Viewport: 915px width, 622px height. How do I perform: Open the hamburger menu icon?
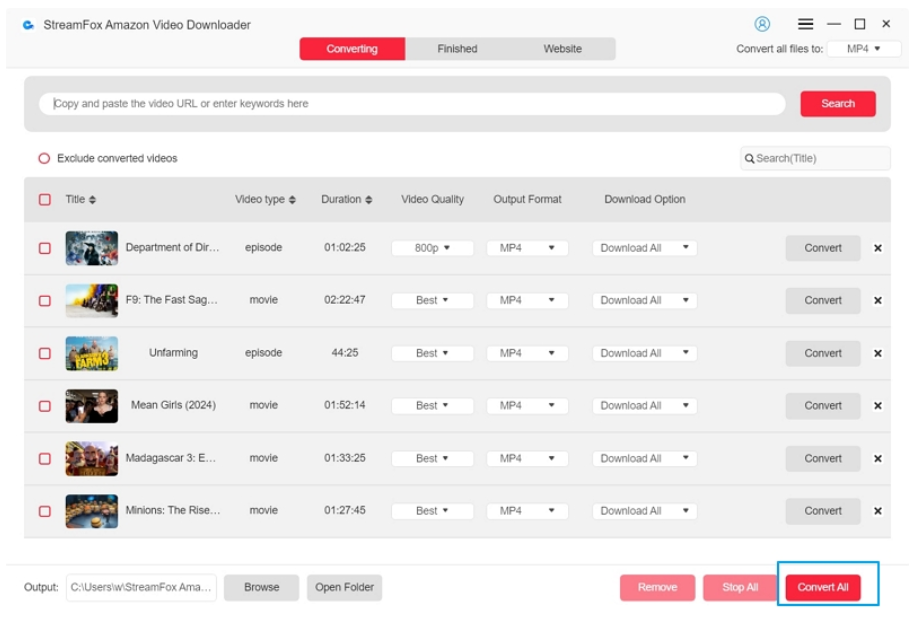(x=805, y=24)
